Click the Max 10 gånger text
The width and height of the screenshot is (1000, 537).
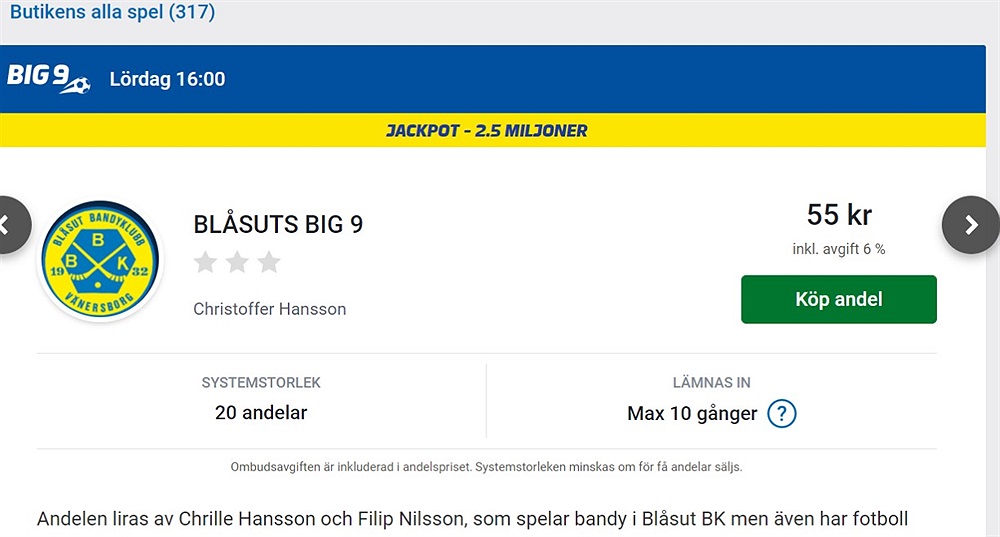pyautogui.click(x=692, y=413)
